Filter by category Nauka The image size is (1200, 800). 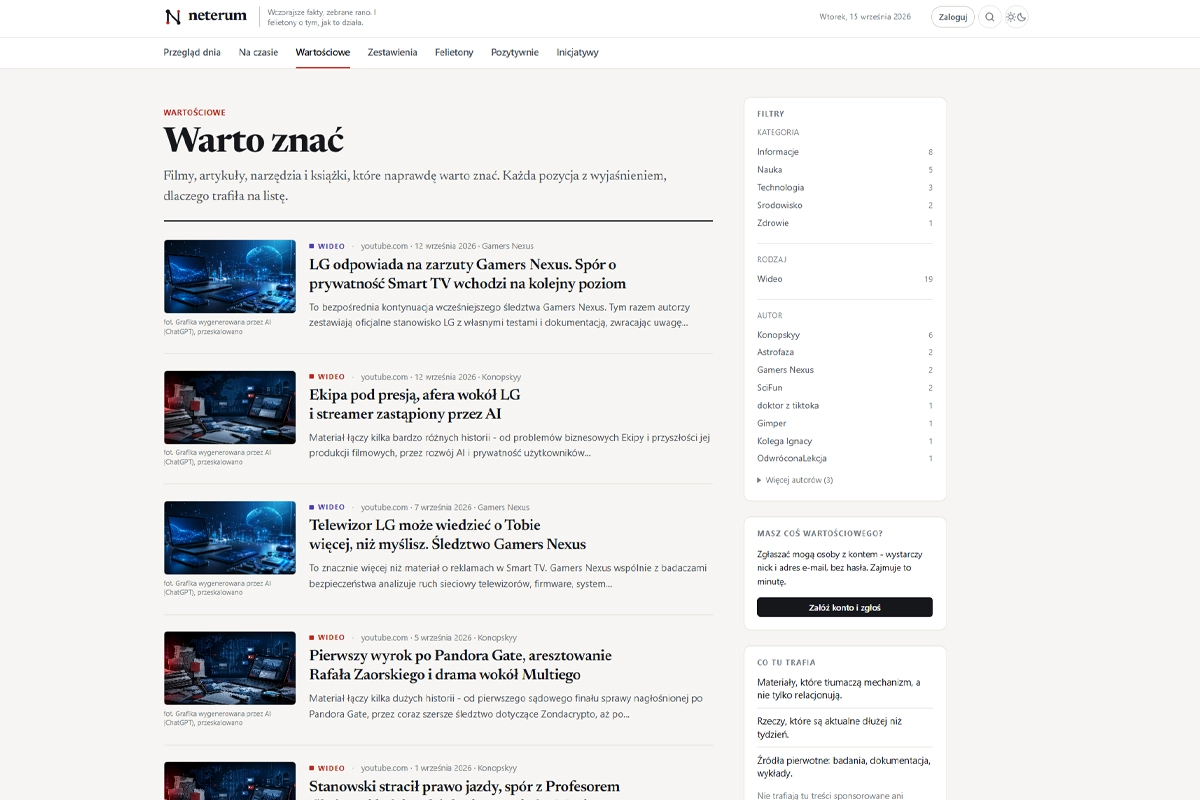point(845,170)
